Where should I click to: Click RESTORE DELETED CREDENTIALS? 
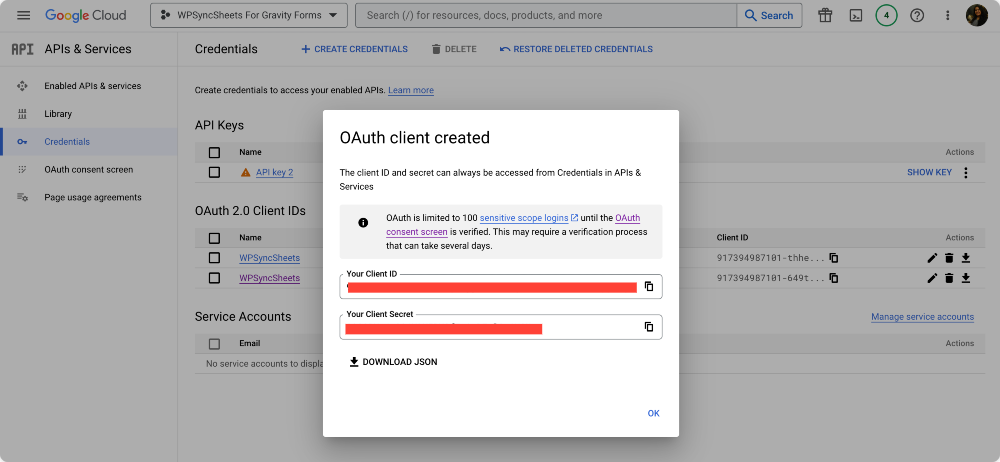click(577, 49)
